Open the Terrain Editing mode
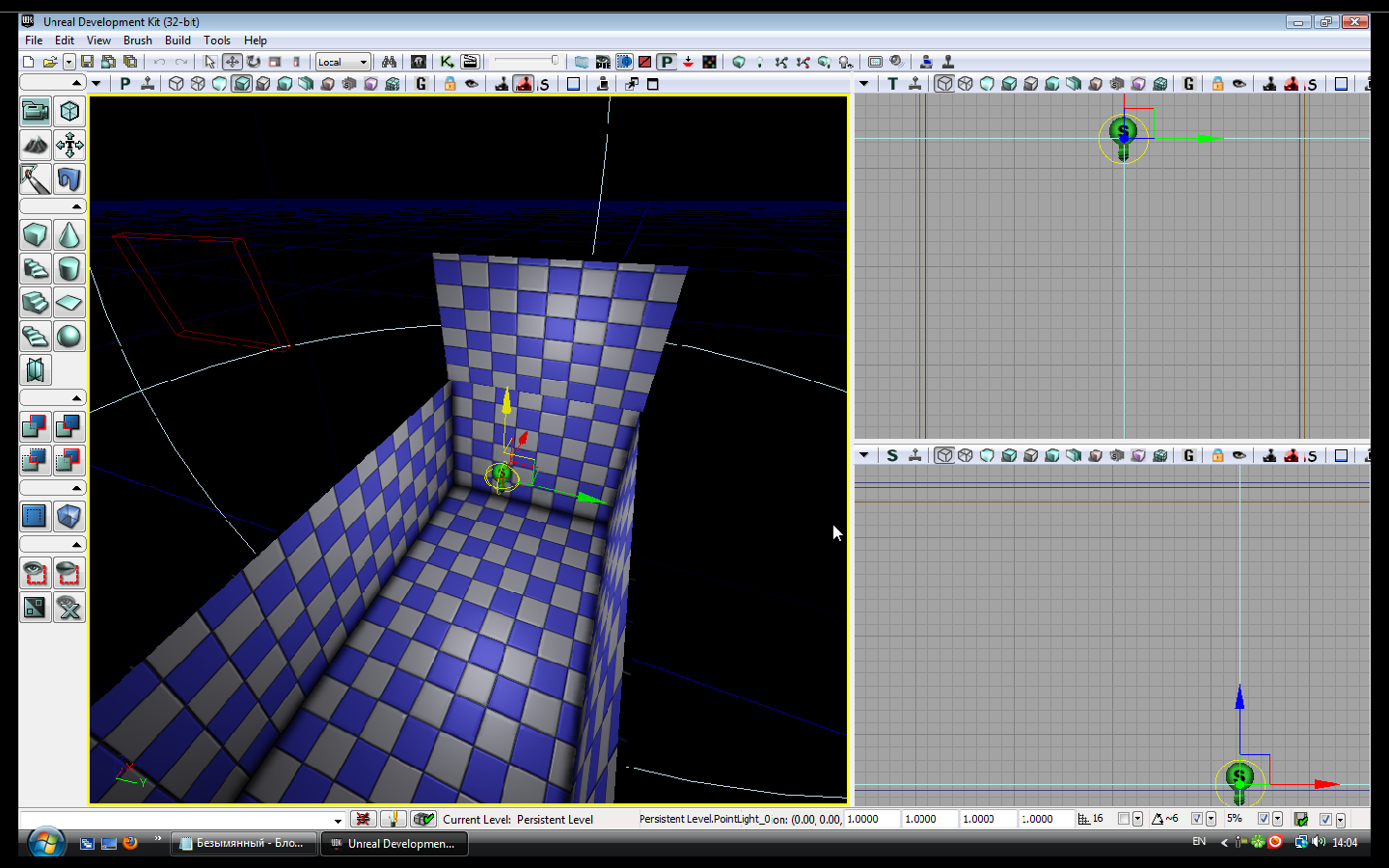 pos(36,146)
